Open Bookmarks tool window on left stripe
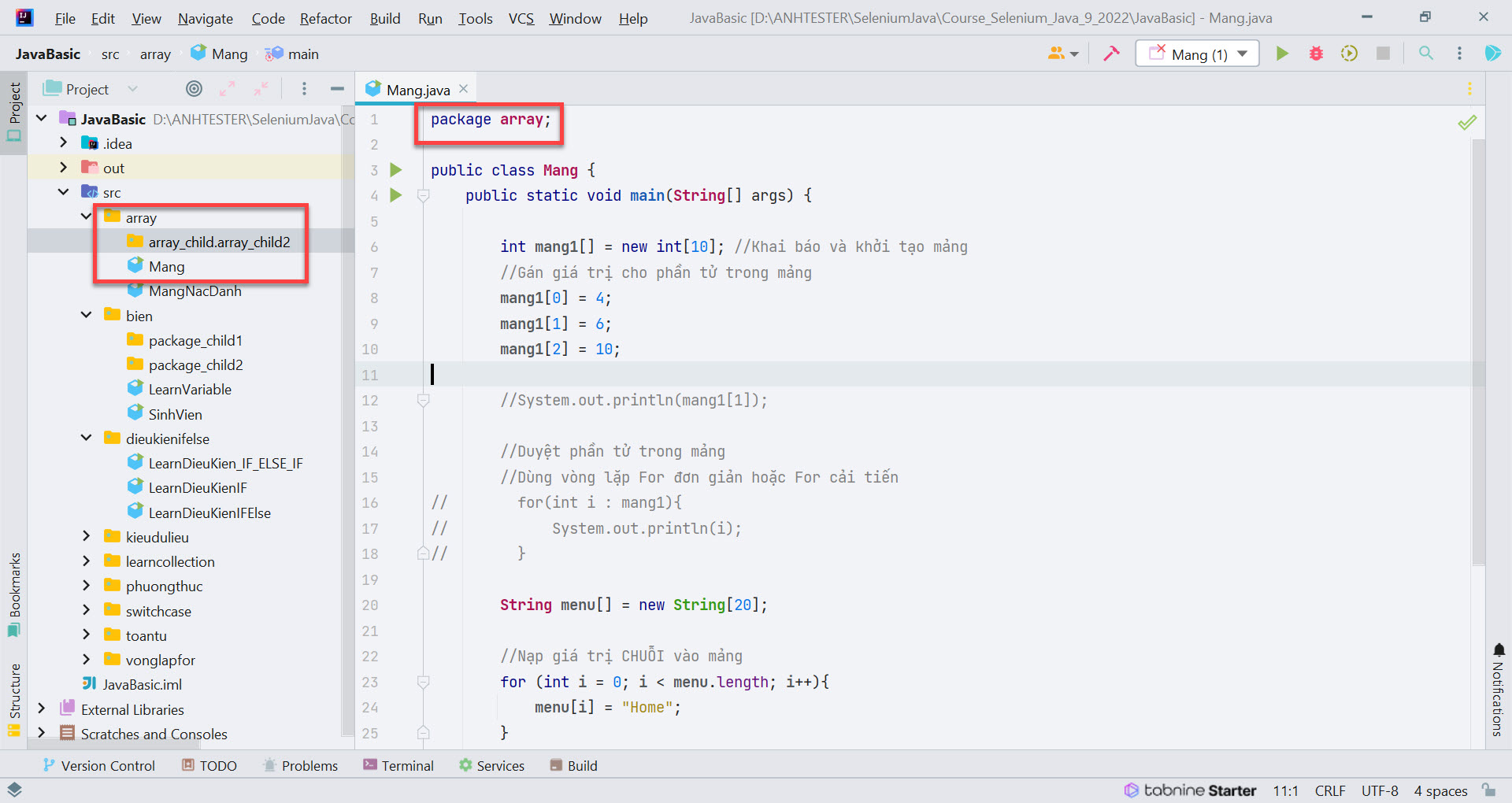The image size is (1512, 803). point(14,594)
